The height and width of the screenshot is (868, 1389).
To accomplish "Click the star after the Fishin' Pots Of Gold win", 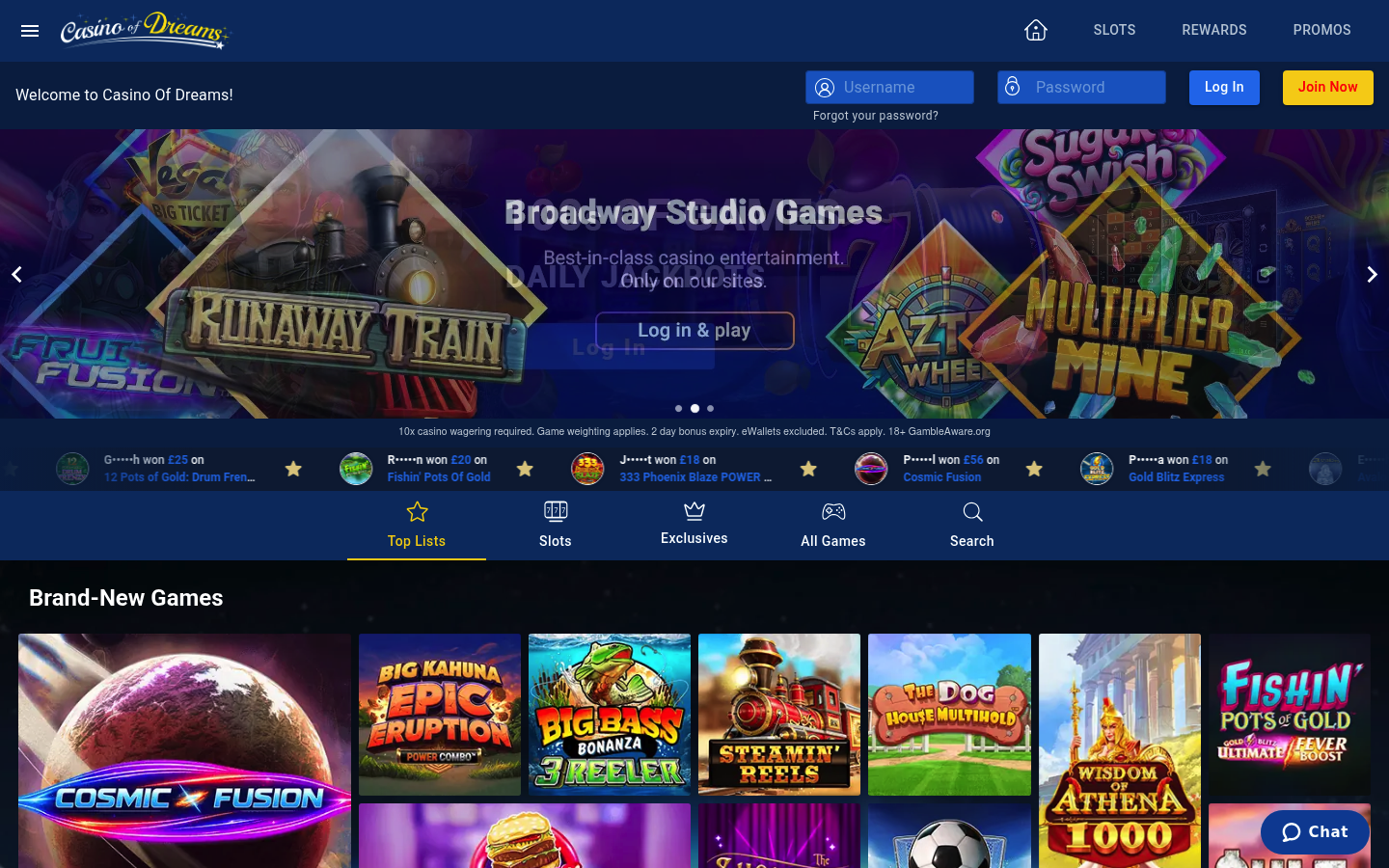I will pyautogui.click(x=525, y=469).
